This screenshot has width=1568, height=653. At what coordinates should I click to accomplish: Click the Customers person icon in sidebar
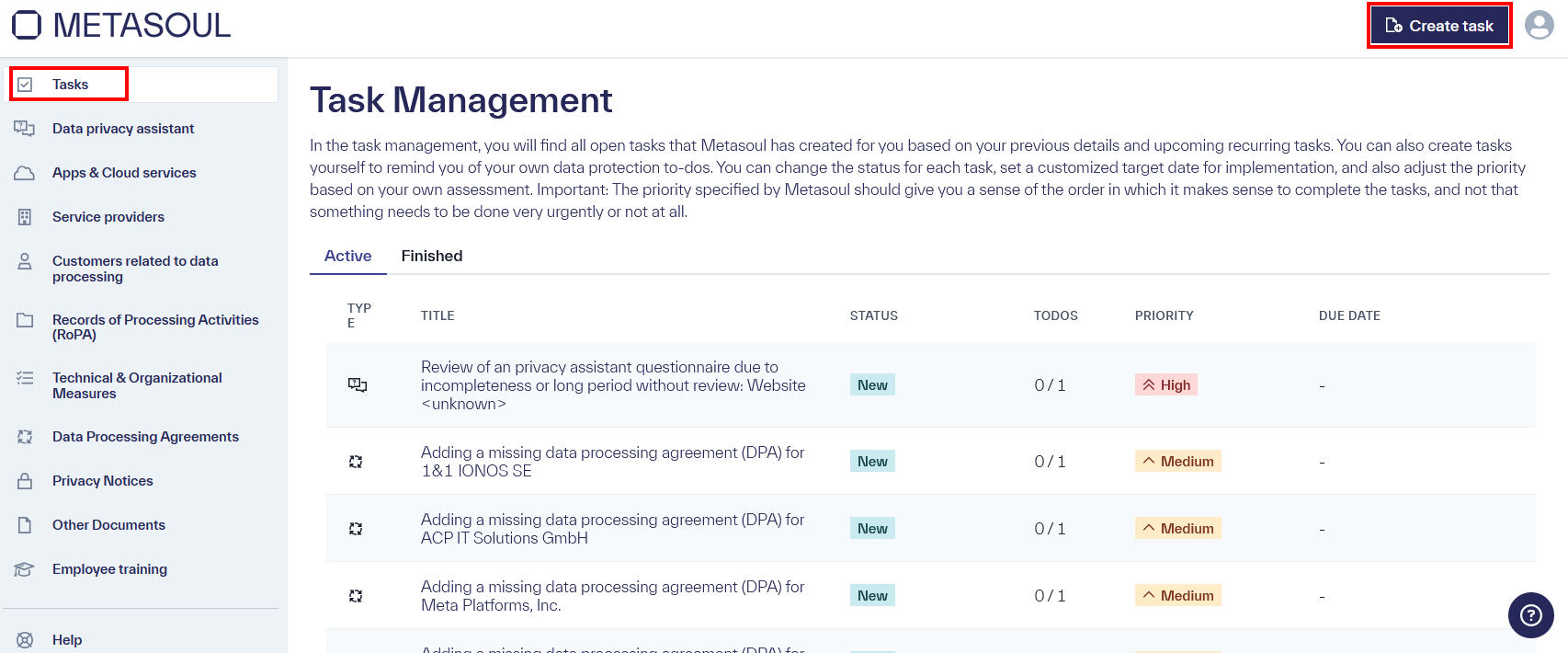click(25, 261)
